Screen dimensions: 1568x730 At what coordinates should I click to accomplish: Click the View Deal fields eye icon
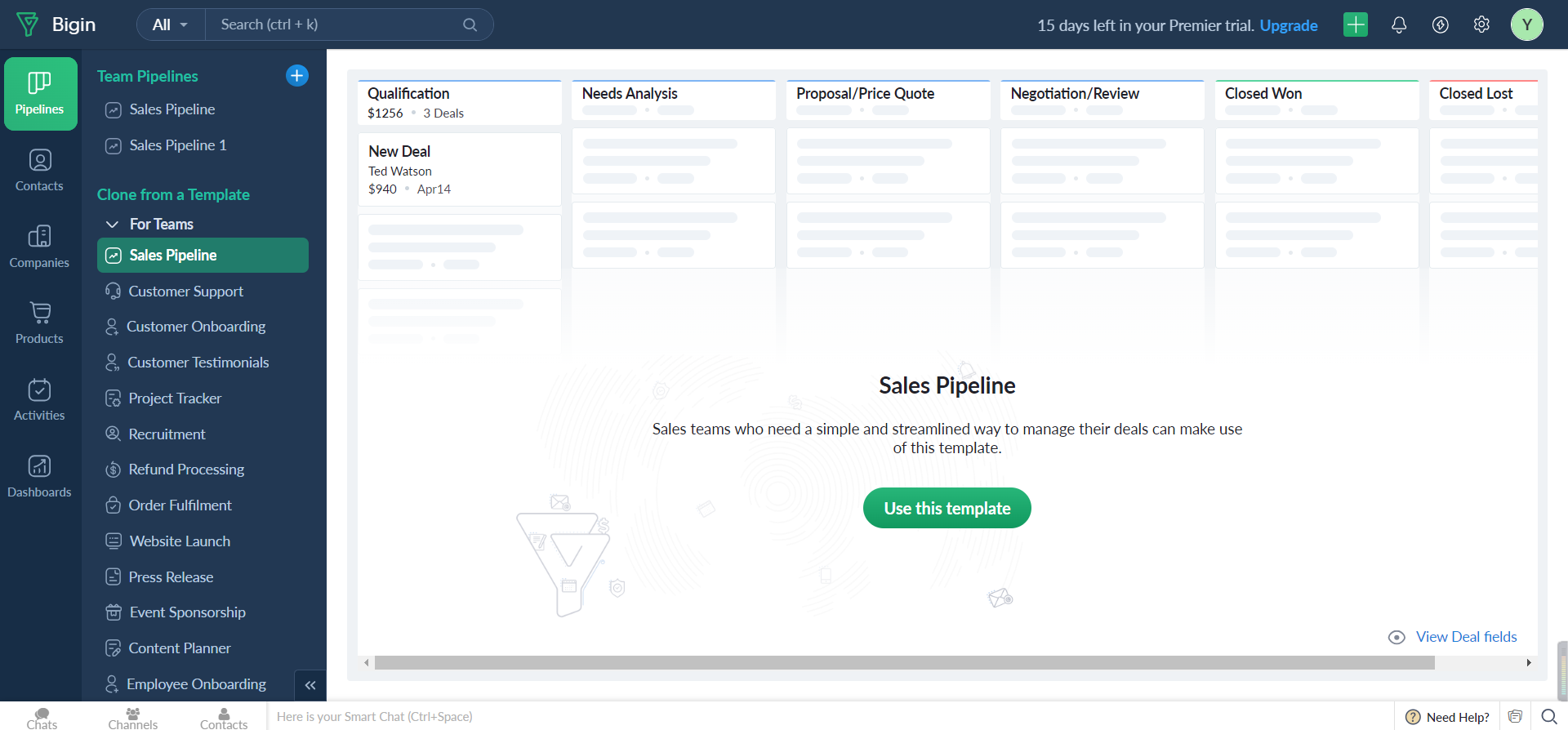click(1396, 637)
